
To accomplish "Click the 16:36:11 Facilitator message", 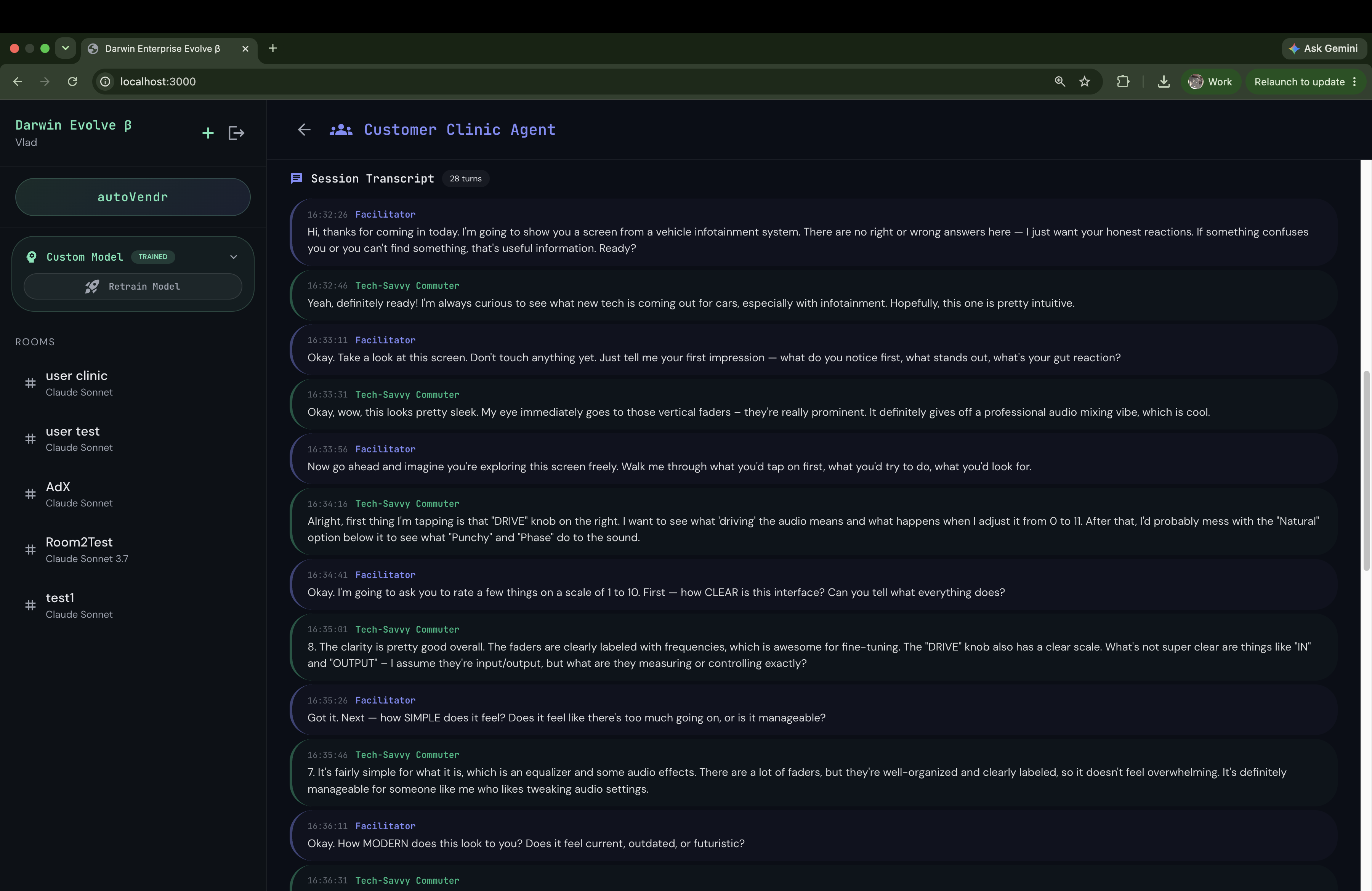I will [x=813, y=836].
